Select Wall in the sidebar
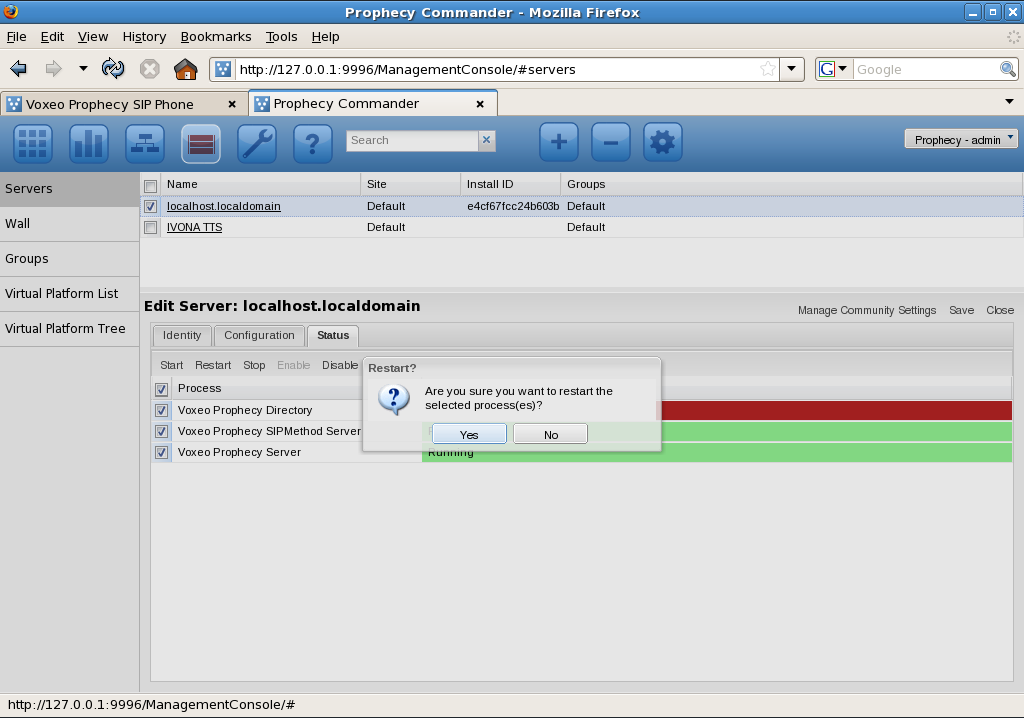 point(69,224)
